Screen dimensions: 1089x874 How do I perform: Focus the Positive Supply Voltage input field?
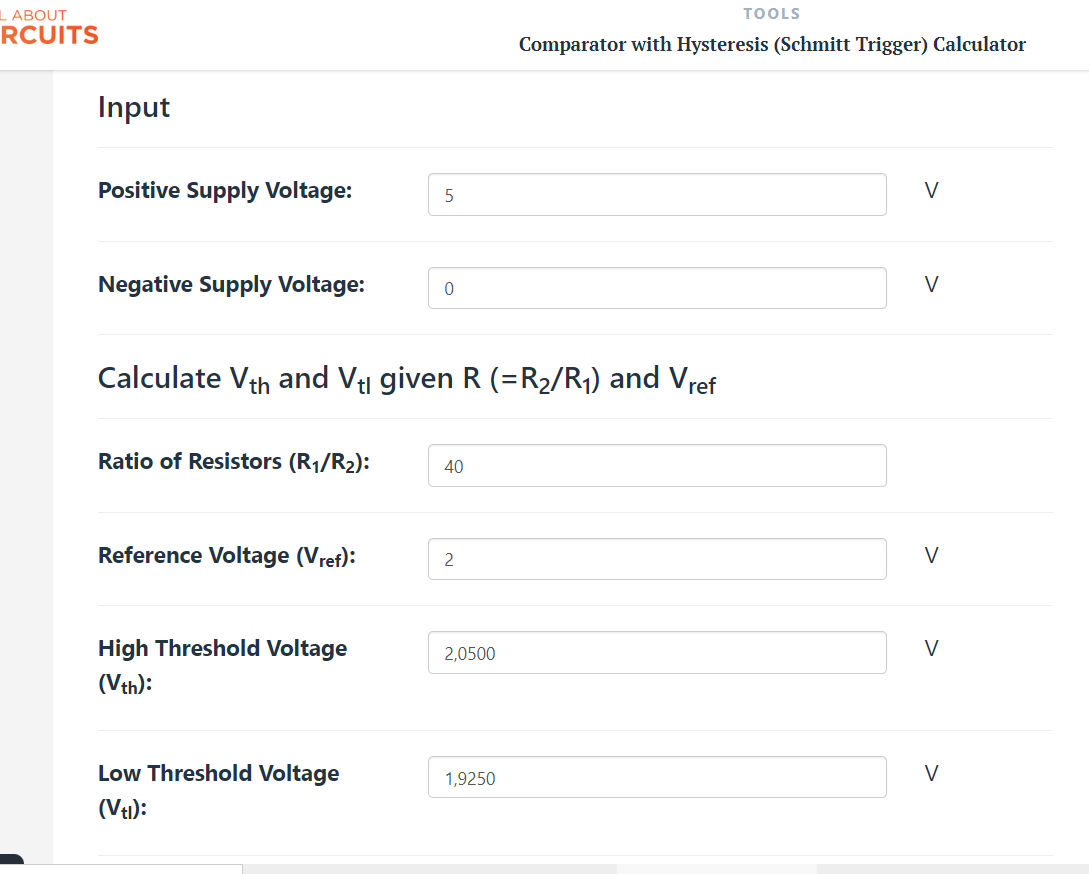pyautogui.click(x=657, y=195)
